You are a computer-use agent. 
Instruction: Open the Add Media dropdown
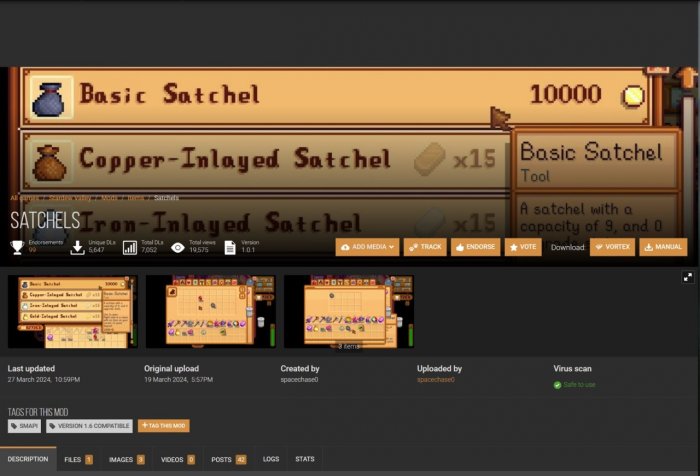click(x=367, y=246)
